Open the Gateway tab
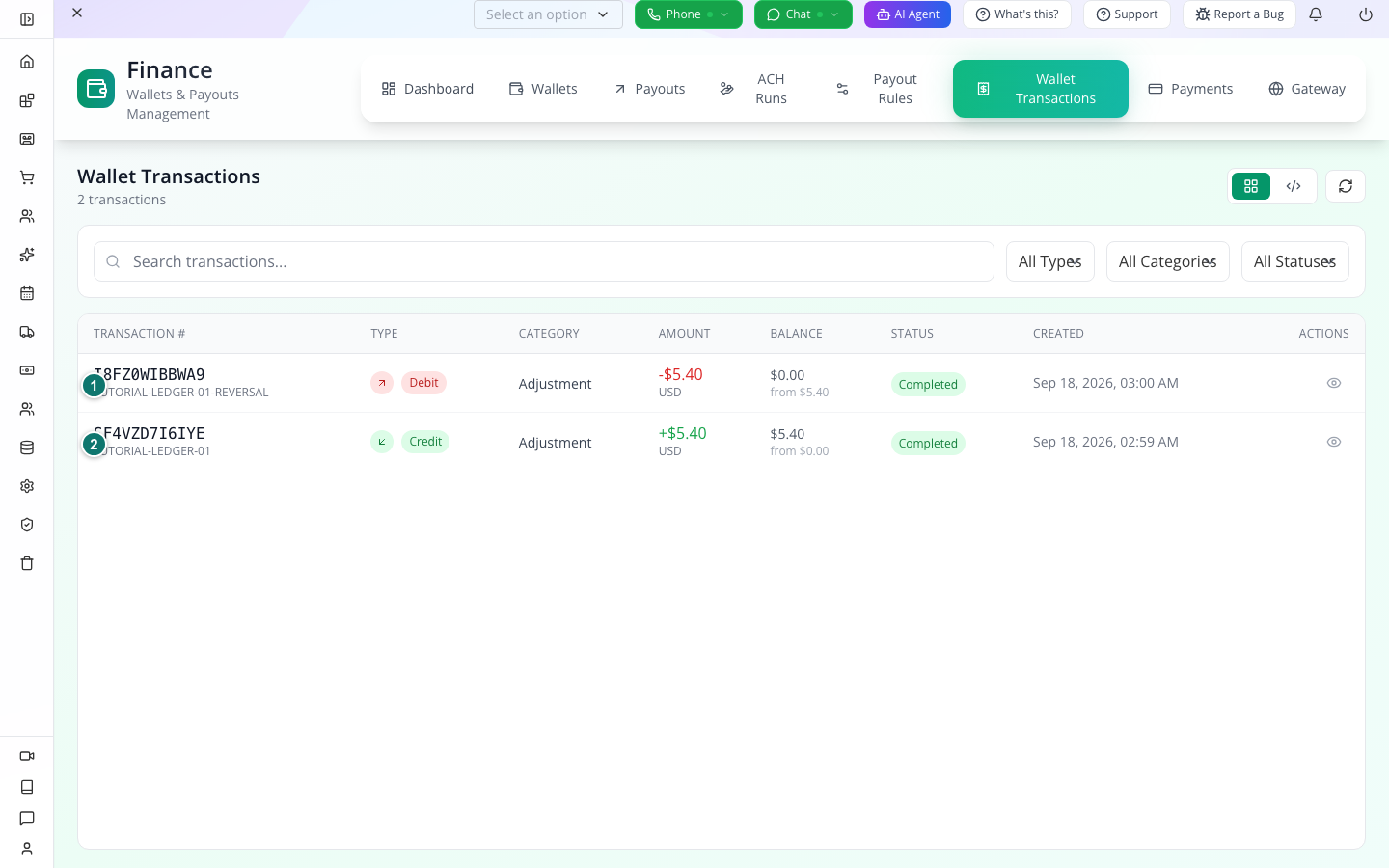This screenshot has height=868, width=1389. point(1307,89)
